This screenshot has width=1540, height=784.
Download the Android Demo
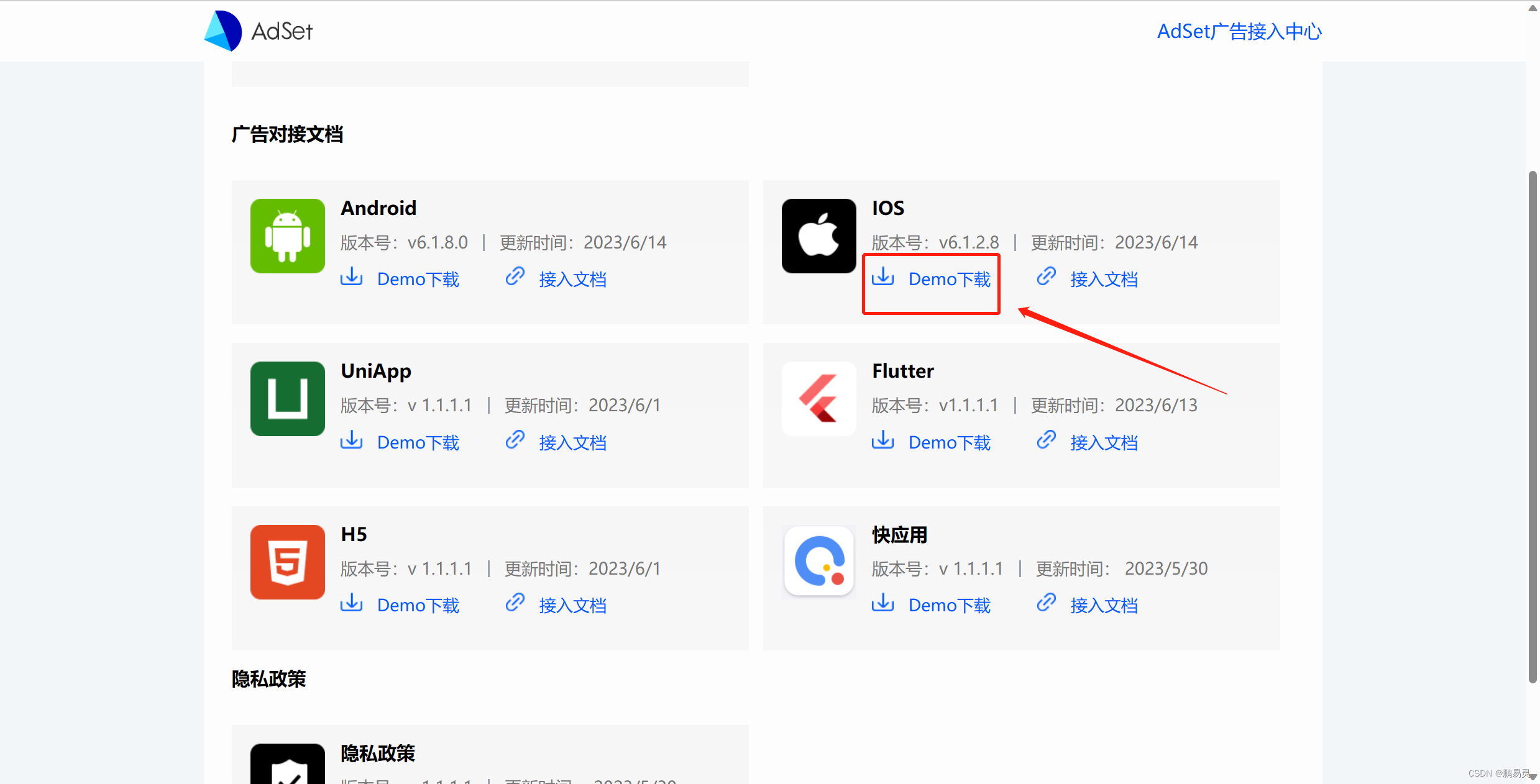click(418, 280)
